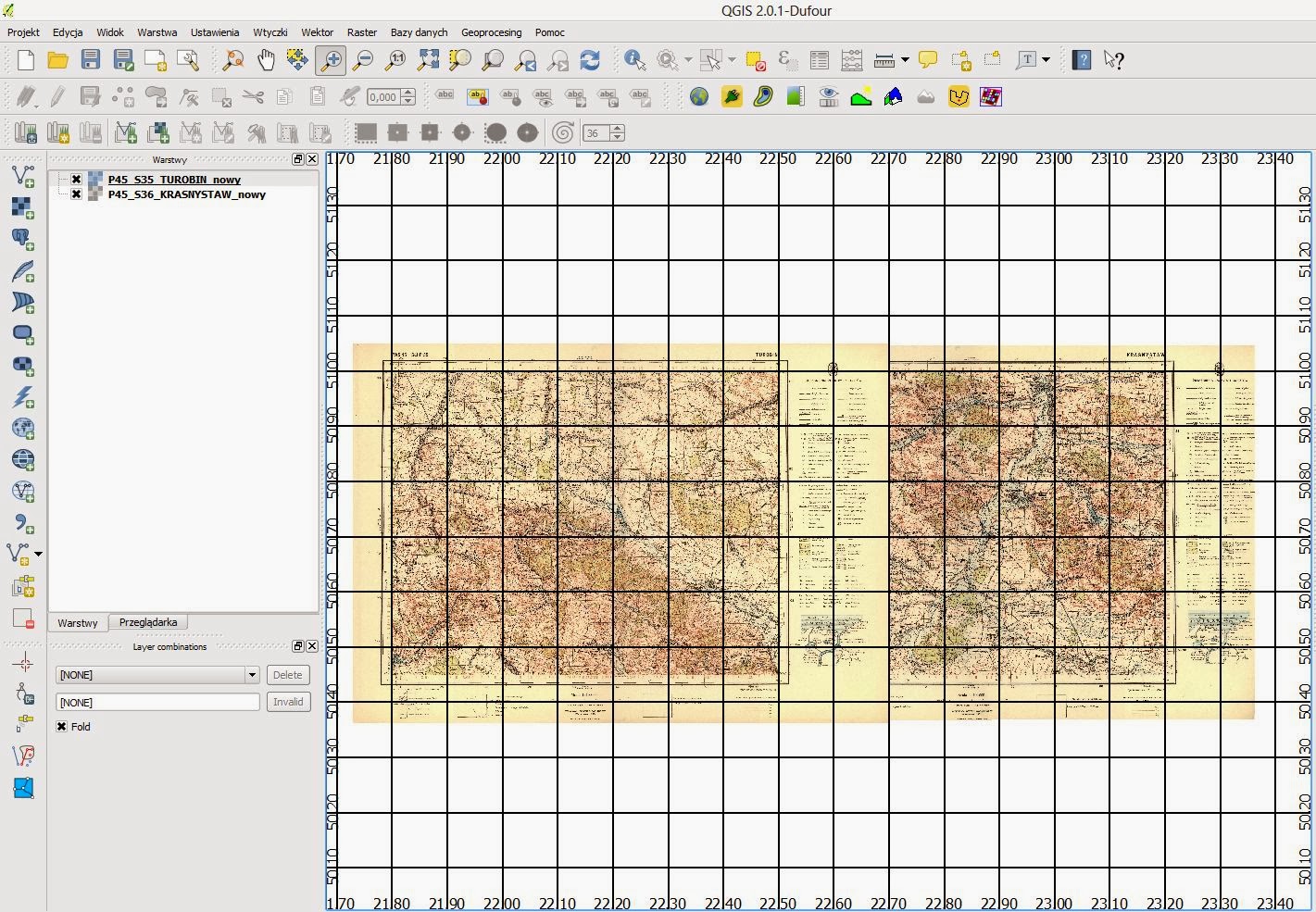Expand the text annotation tool dropdown
The image size is (1316, 912).
[1047, 60]
